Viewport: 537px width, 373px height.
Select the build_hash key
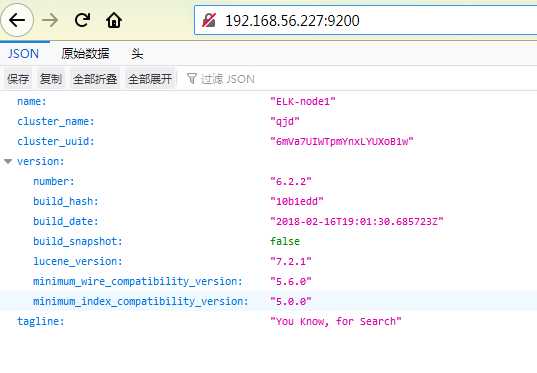tap(66, 201)
